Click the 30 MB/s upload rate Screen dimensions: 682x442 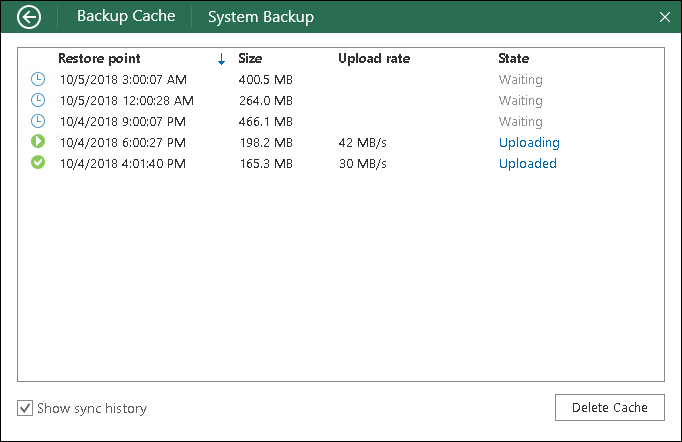[x=363, y=163]
